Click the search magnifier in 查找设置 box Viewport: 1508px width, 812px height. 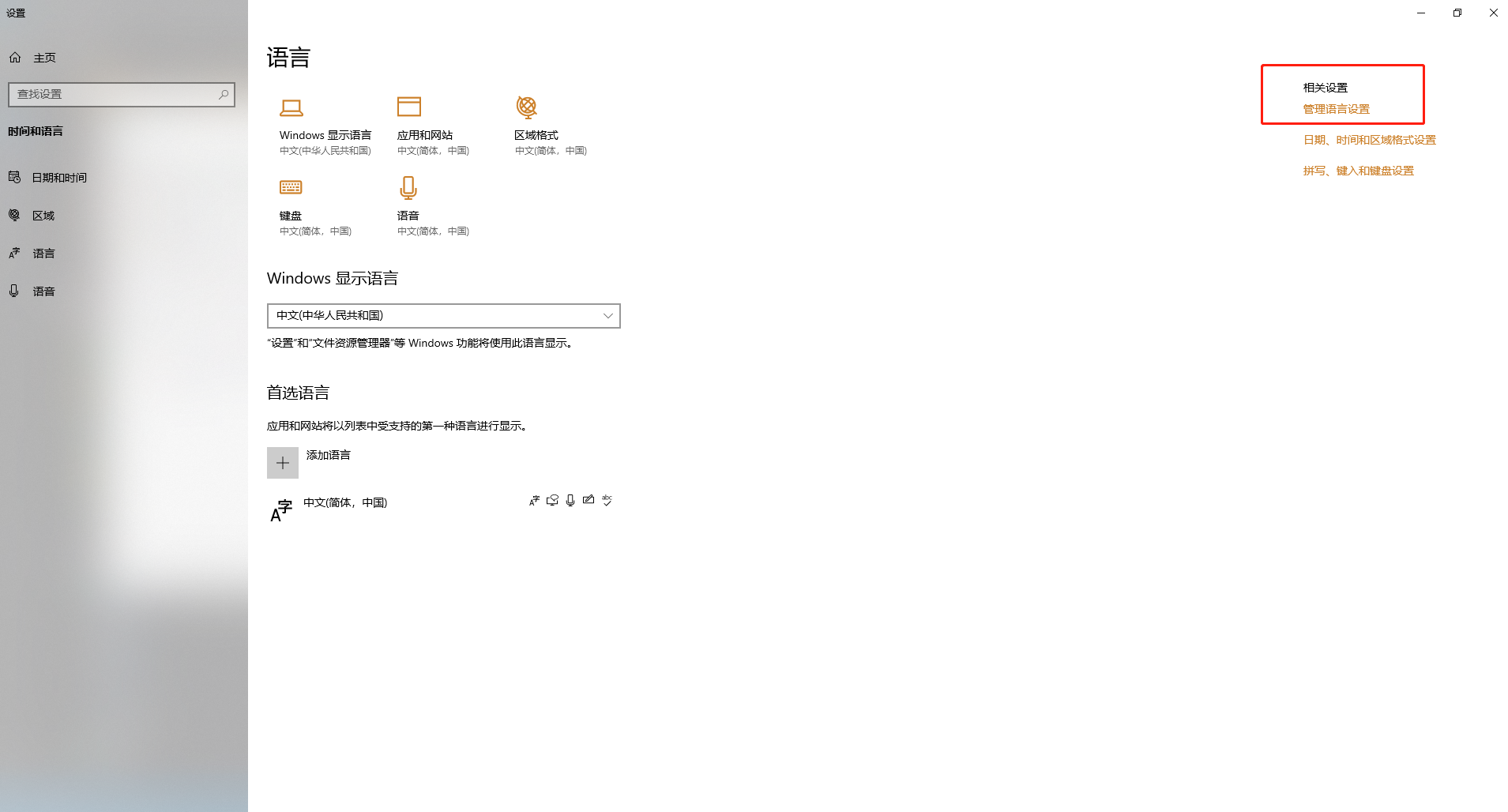(x=224, y=95)
